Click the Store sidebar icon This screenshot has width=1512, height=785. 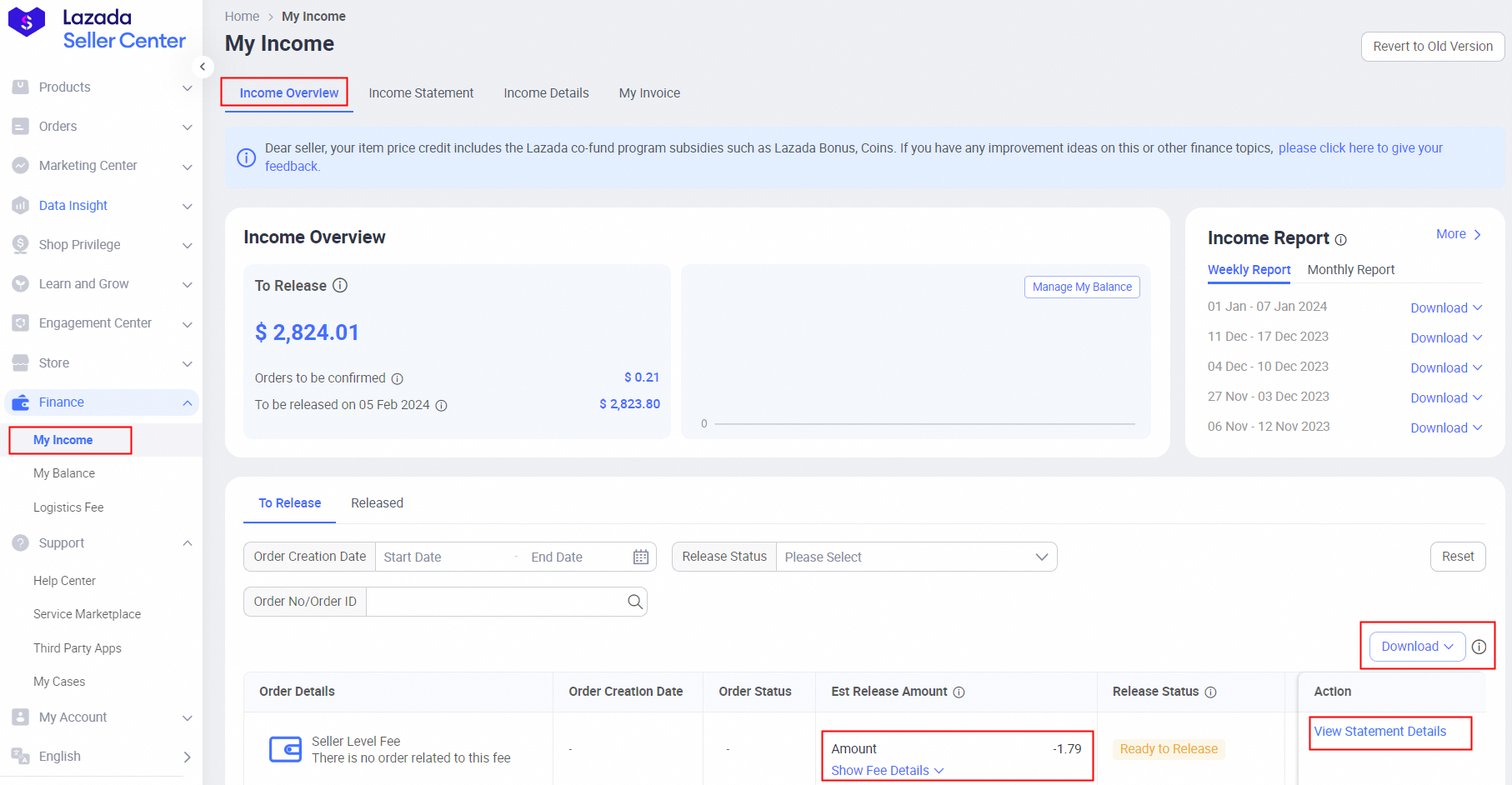(21, 362)
